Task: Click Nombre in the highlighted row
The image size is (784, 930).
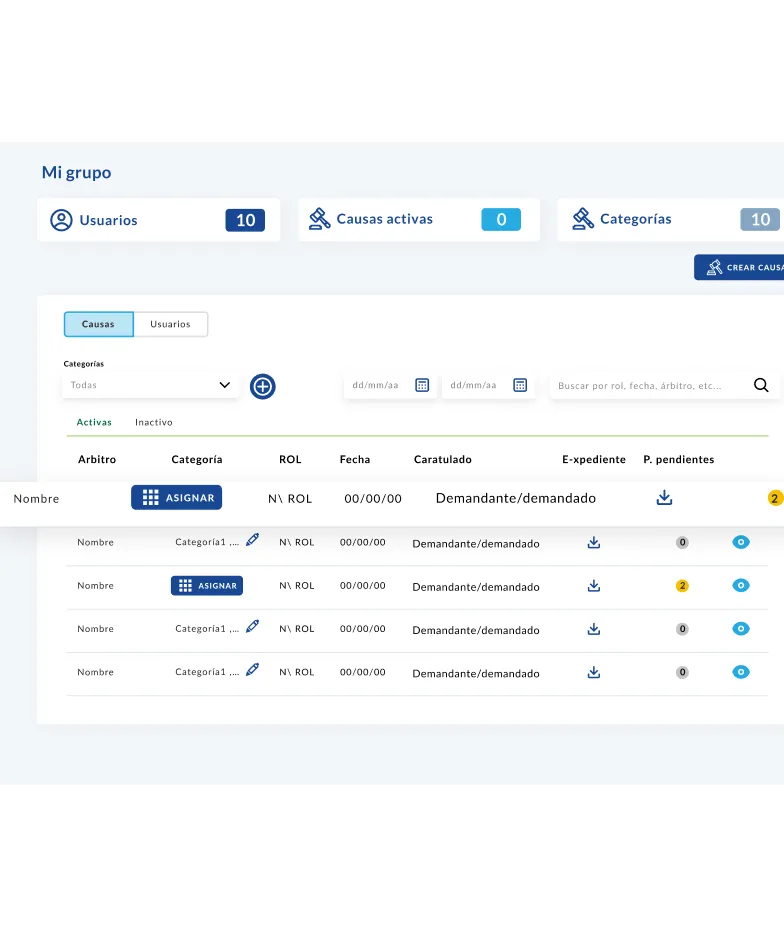Action: click(x=36, y=499)
